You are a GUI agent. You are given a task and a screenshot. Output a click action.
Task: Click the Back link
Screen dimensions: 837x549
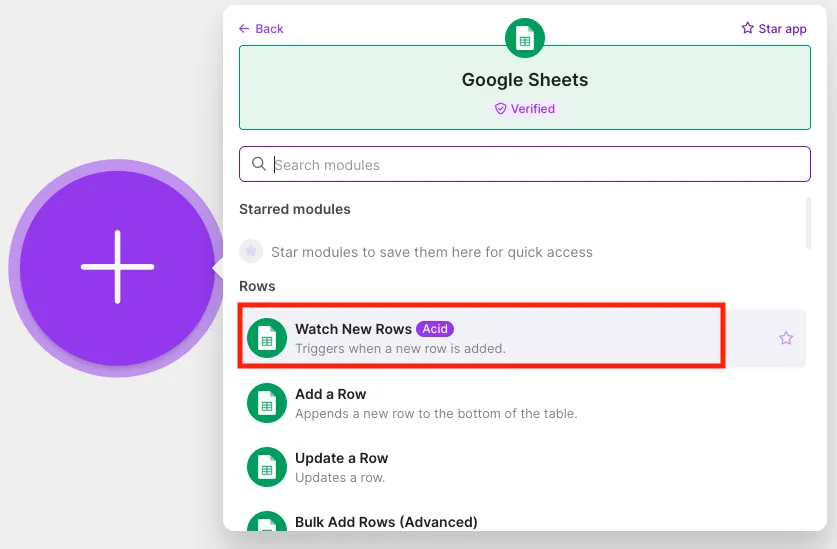pos(261,29)
